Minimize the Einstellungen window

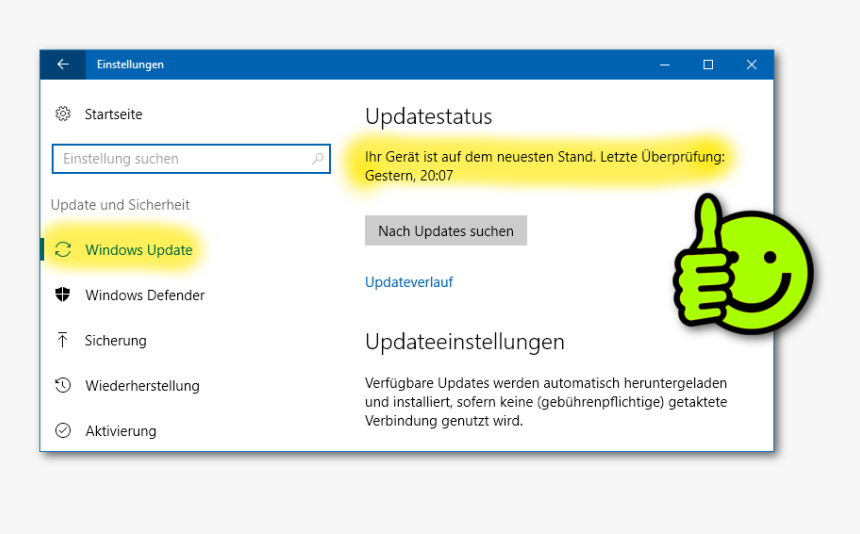(x=665, y=64)
